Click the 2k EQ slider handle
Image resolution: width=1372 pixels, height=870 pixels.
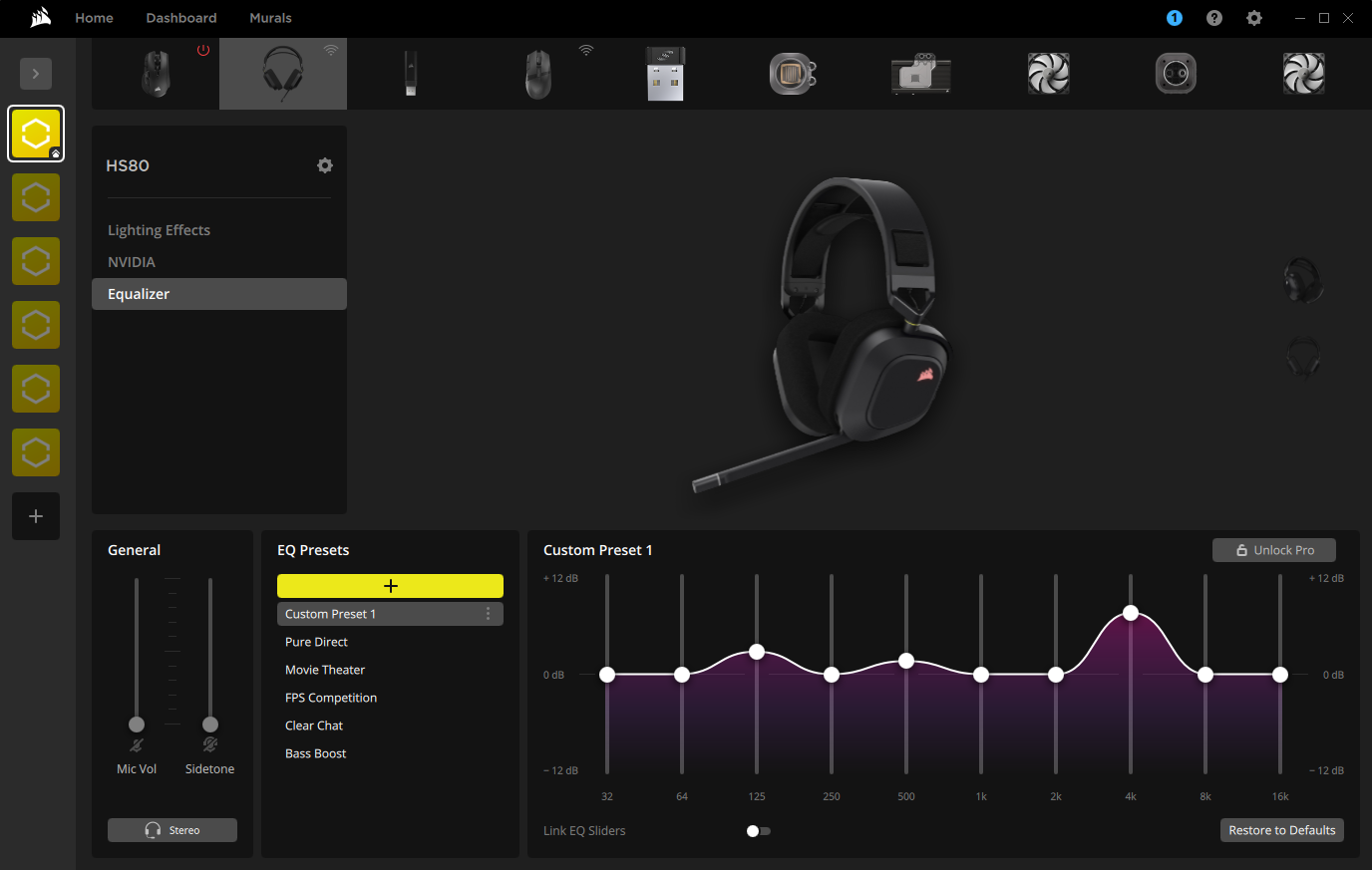[1056, 675]
